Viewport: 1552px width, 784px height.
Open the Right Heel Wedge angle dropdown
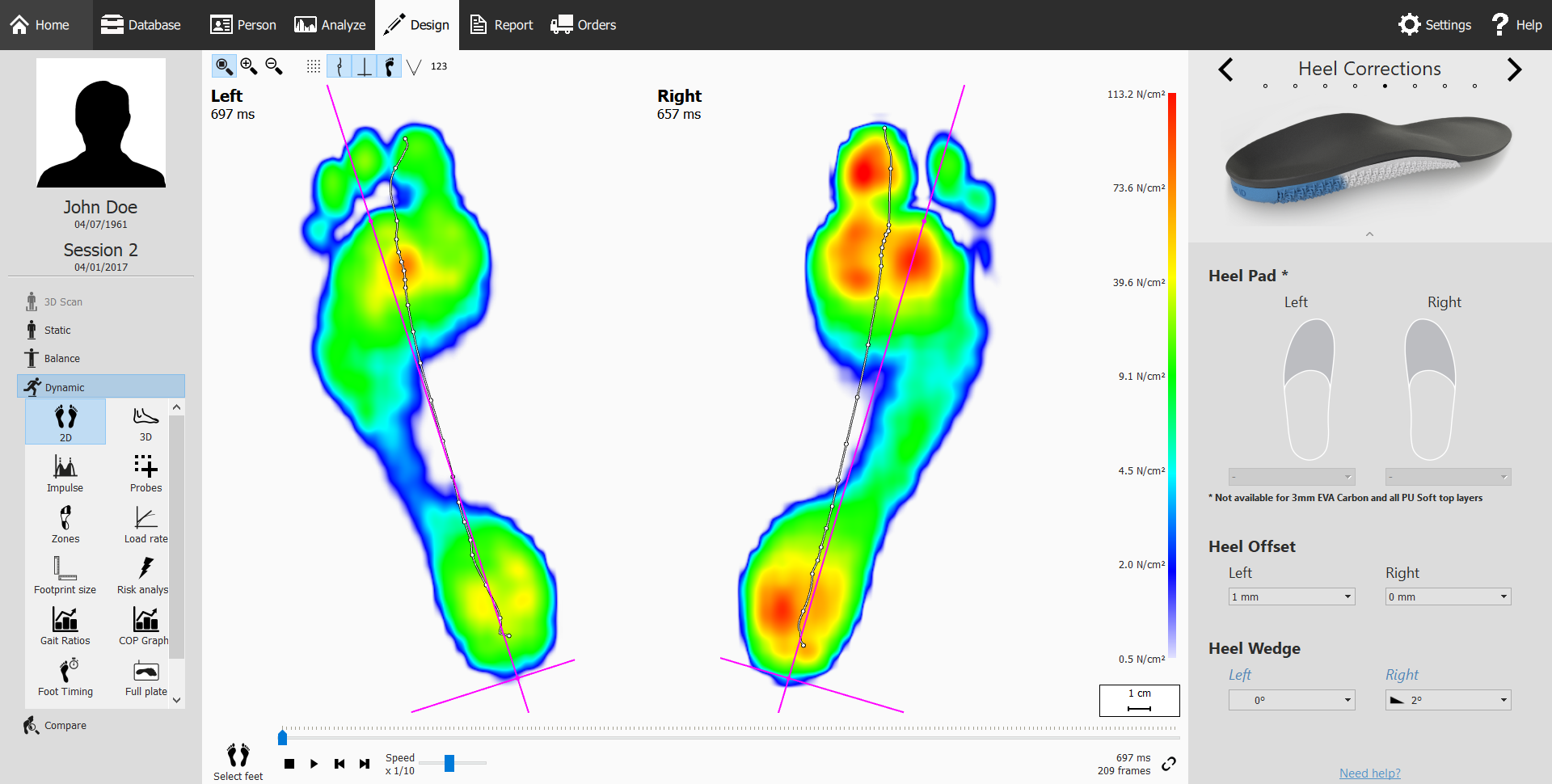tap(1447, 700)
